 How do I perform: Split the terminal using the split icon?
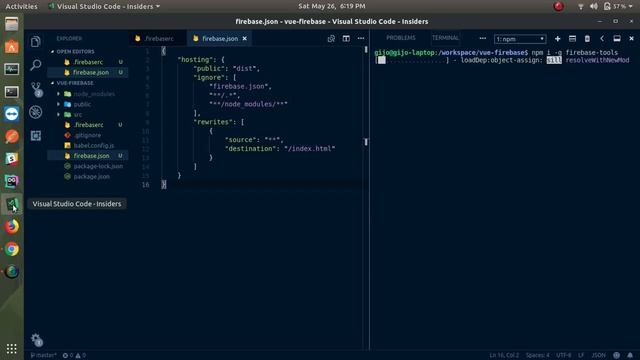(x=572, y=39)
